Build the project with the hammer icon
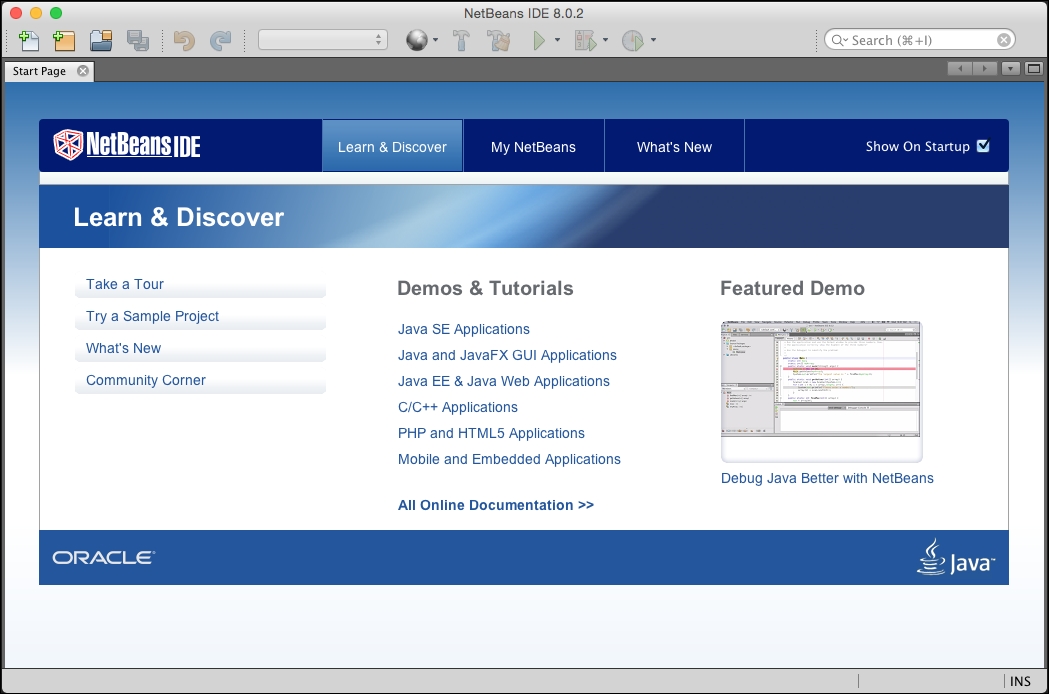Image resolution: width=1049 pixels, height=694 pixels. click(x=462, y=39)
